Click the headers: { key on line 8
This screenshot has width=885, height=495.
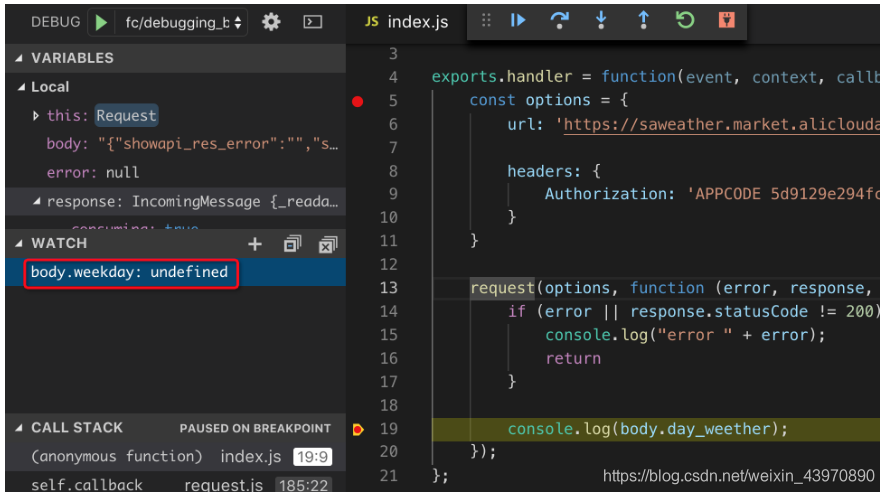(554, 171)
